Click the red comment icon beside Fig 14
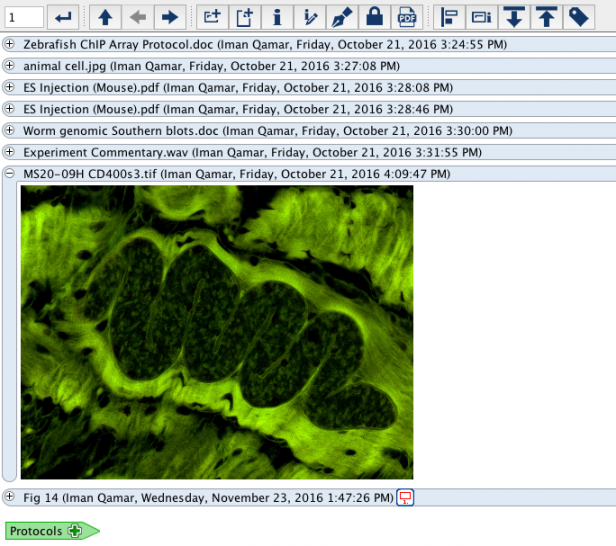The height and width of the screenshot is (546, 616). [405, 498]
